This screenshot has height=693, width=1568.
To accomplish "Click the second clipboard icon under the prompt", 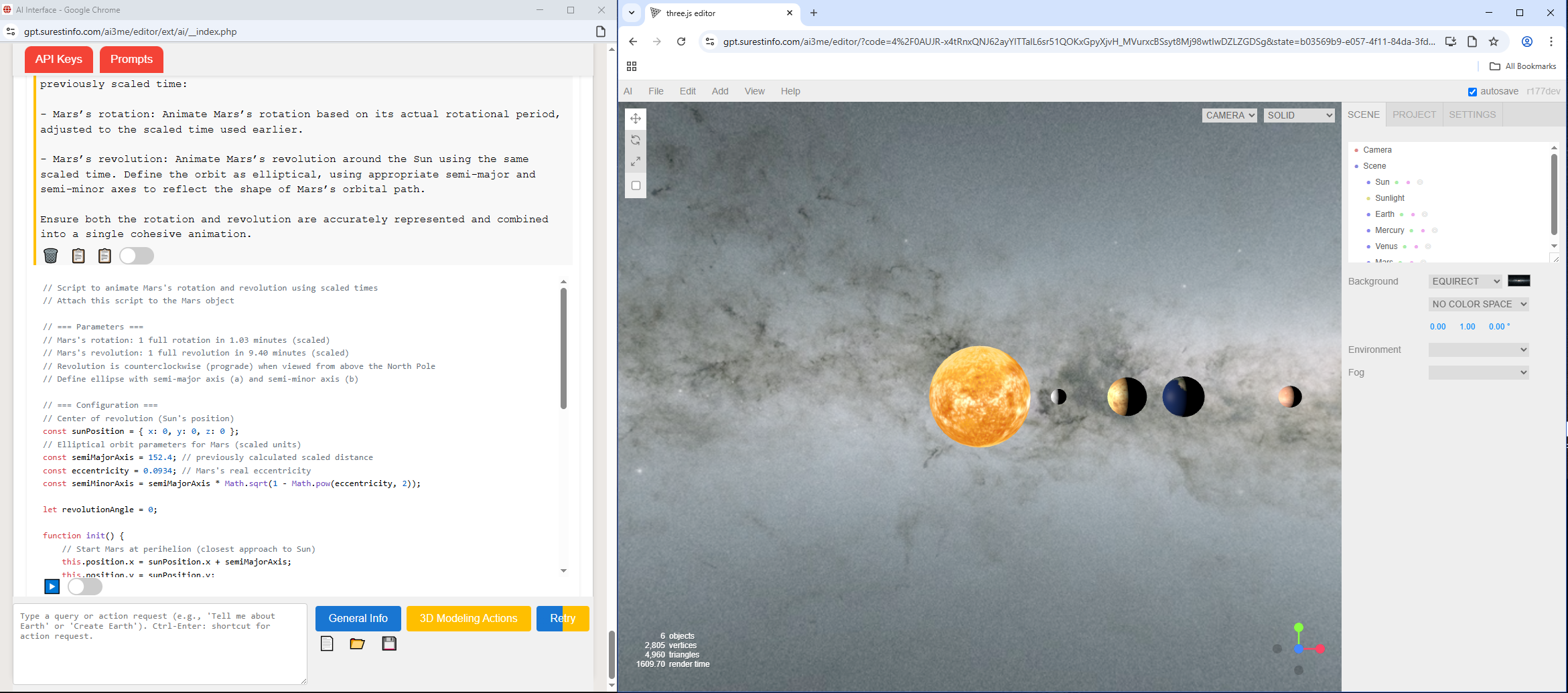I will pyautogui.click(x=104, y=256).
